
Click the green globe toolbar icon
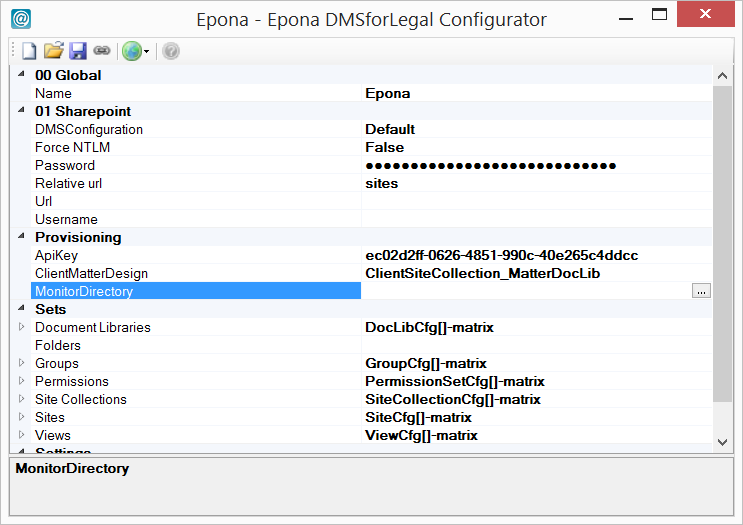click(x=132, y=51)
